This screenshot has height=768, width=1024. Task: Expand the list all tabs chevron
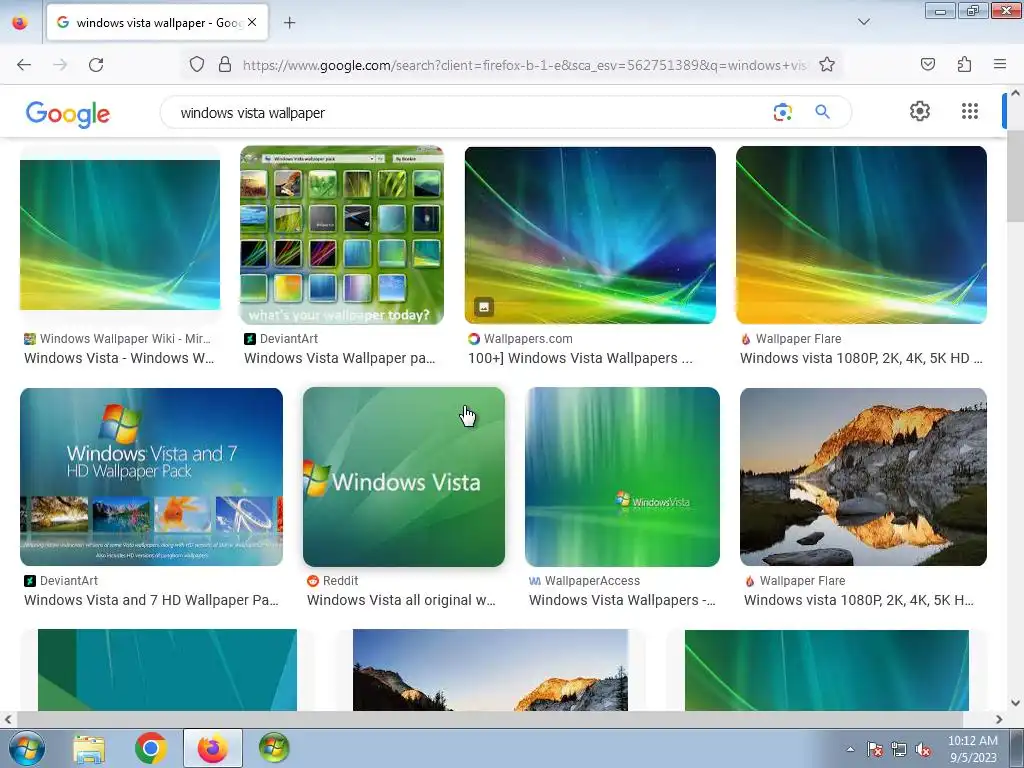[x=863, y=22]
